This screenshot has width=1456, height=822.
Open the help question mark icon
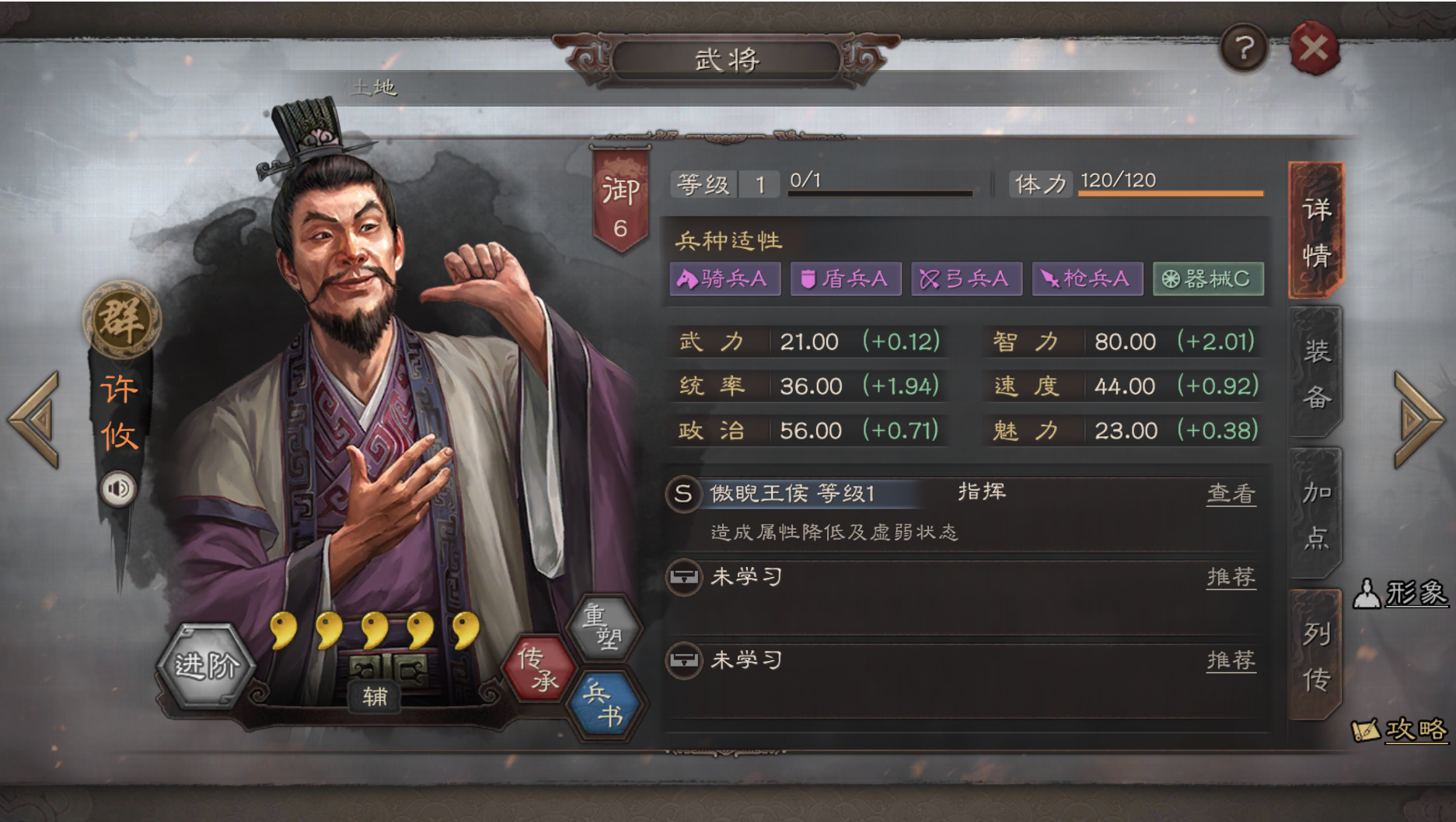[1244, 48]
